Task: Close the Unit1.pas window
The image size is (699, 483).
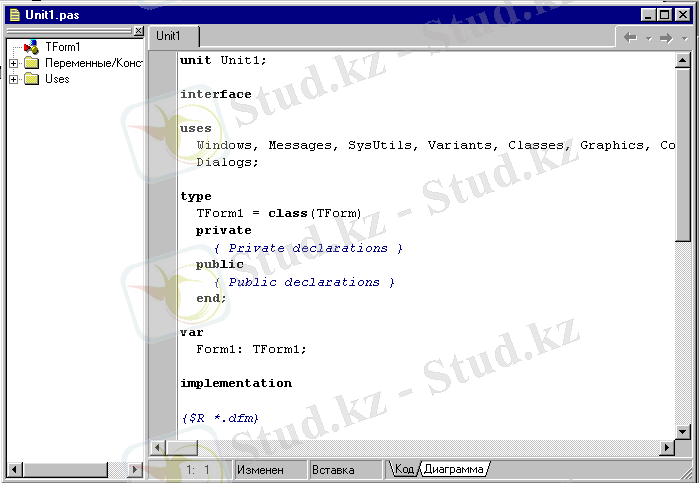Action: tap(682, 15)
